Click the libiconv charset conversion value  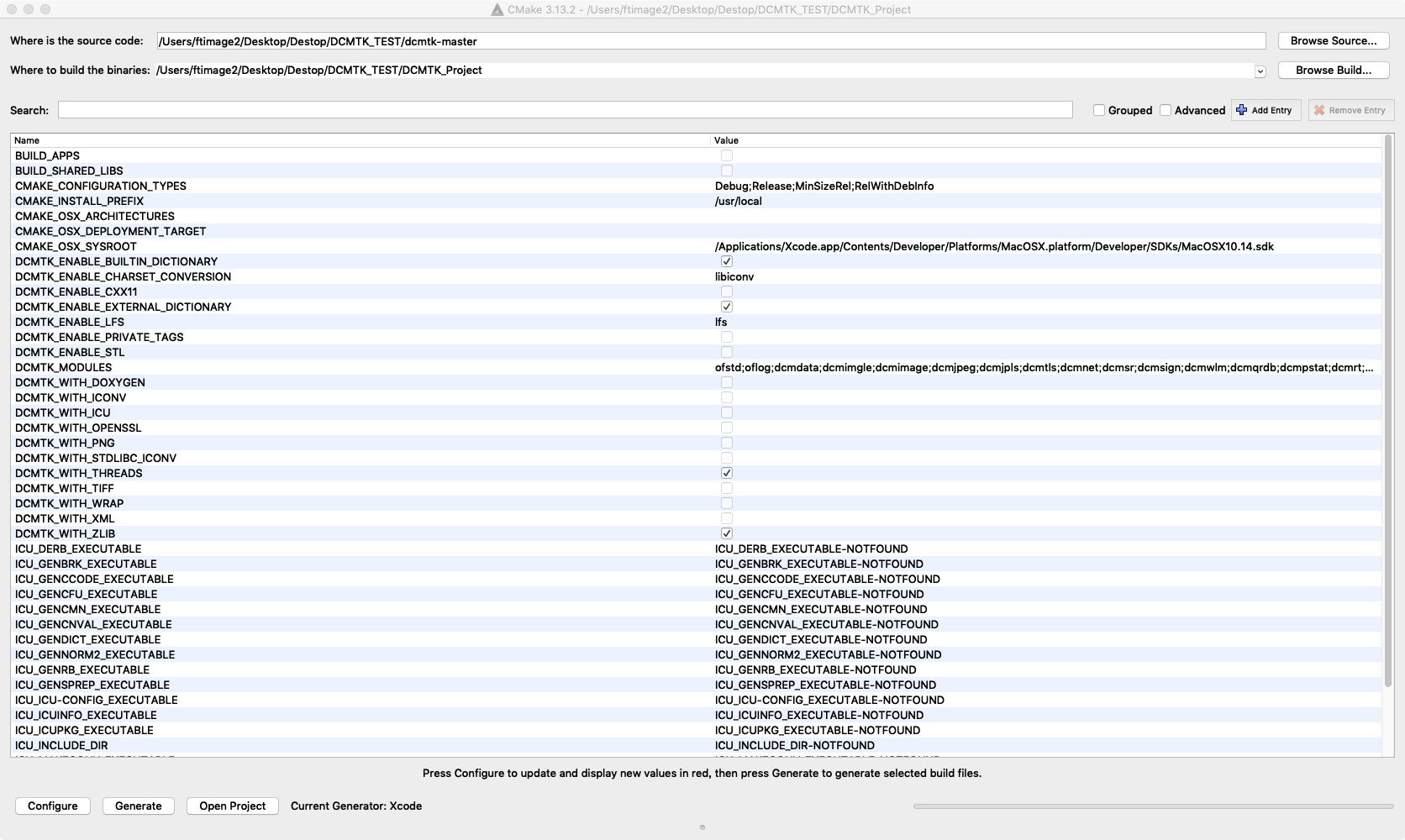point(734,276)
